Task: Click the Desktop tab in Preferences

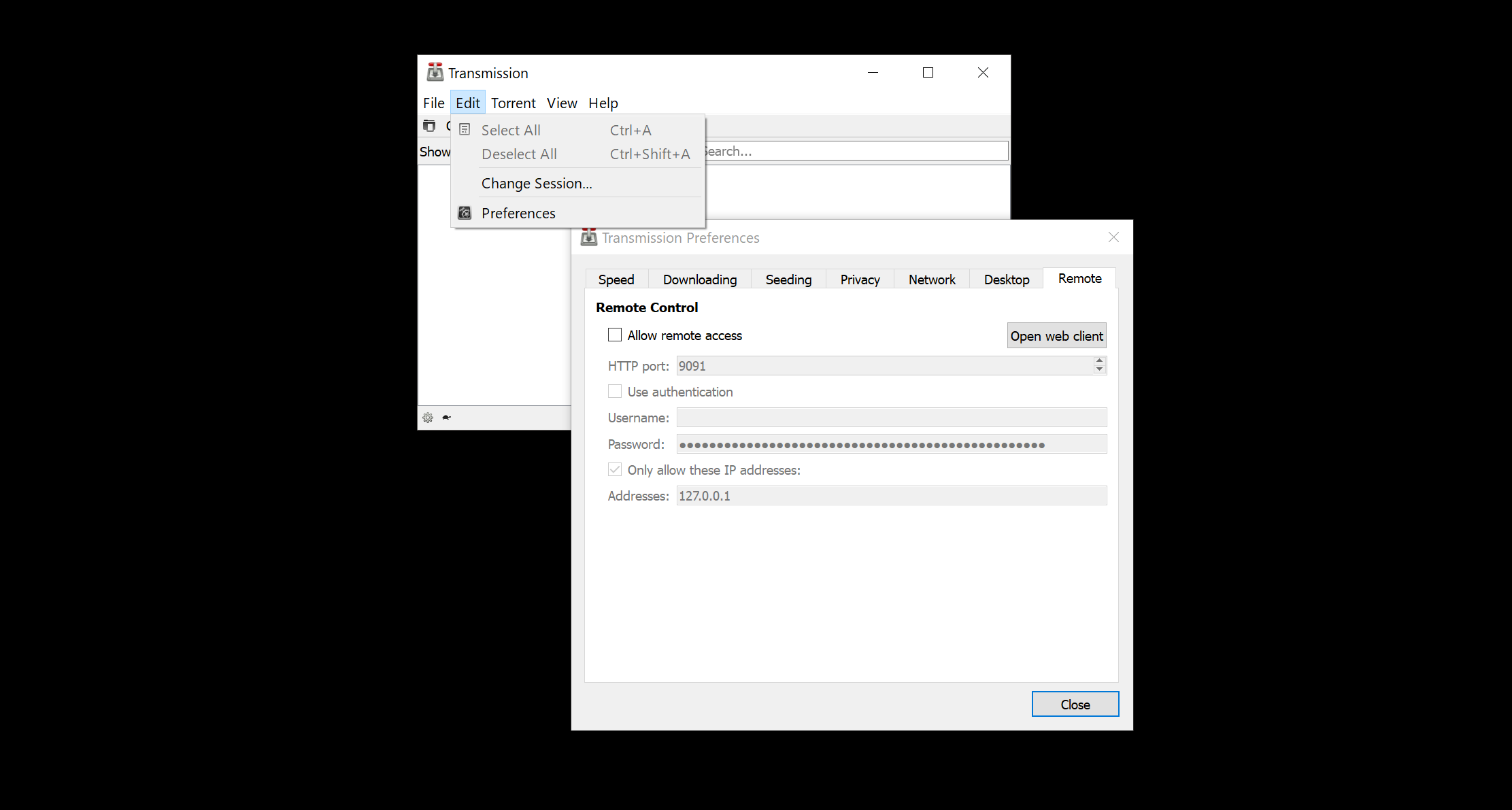Action: [x=1006, y=278]
